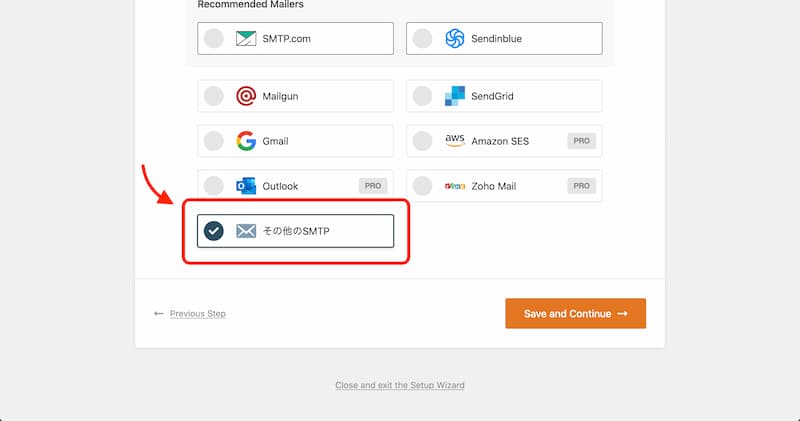This screenshot has height=421, width=800.
Task: Select the Amazon SES radio button
Action: coord(422,141)
